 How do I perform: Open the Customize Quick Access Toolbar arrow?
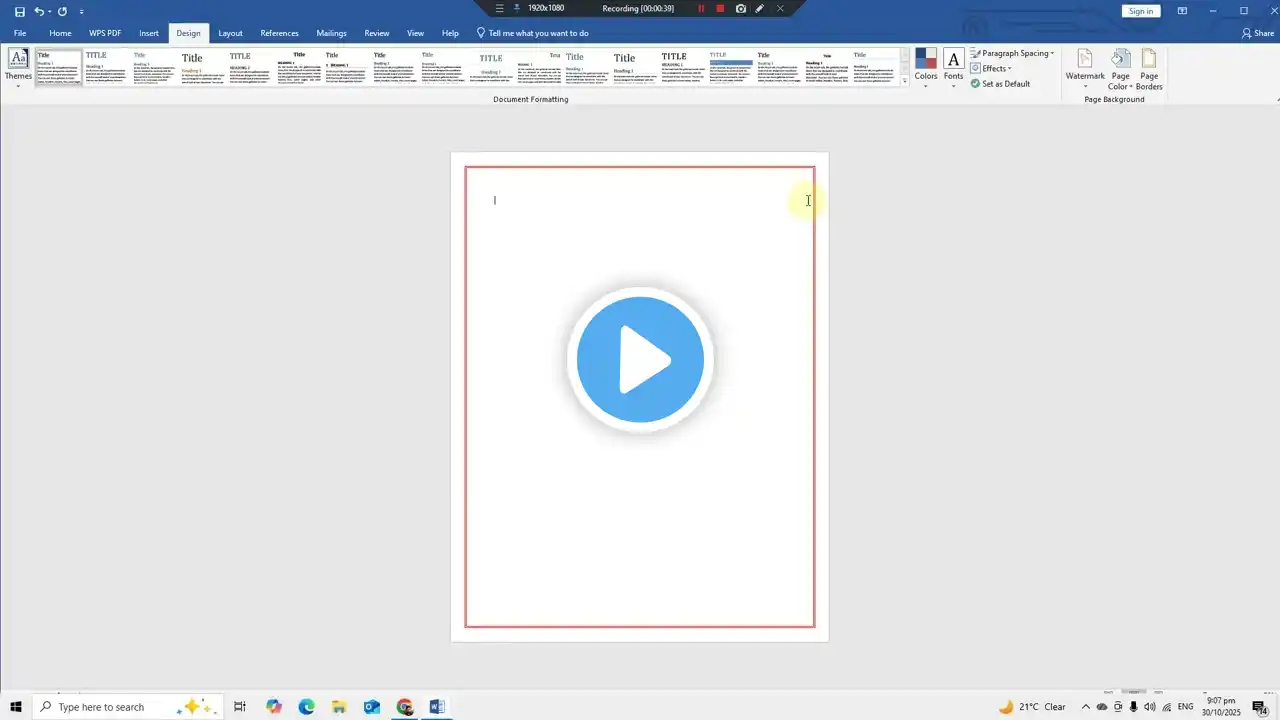(82, 11)
